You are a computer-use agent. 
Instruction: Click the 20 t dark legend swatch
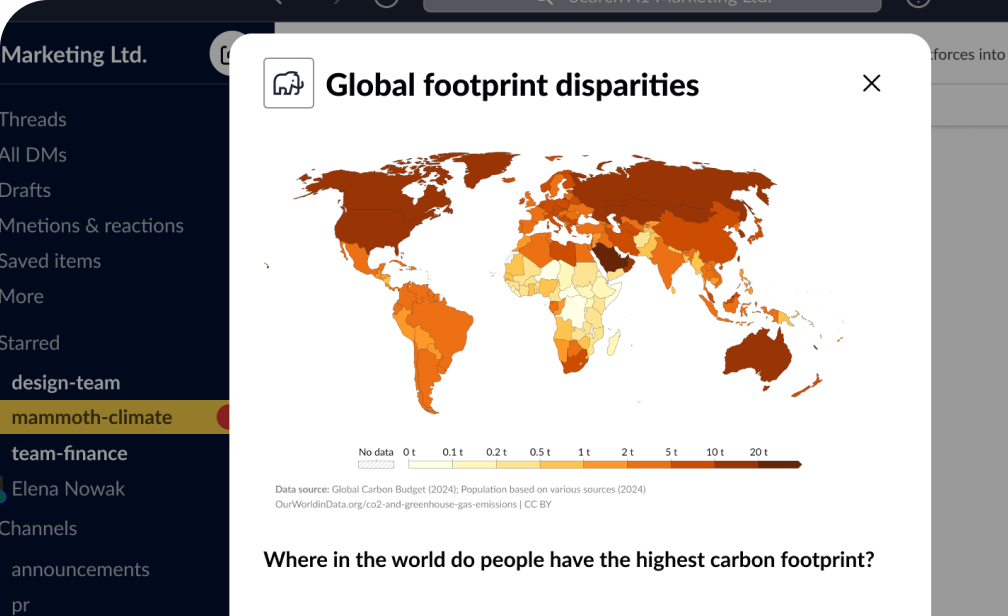pyautogui.click(x=779, y=464)
